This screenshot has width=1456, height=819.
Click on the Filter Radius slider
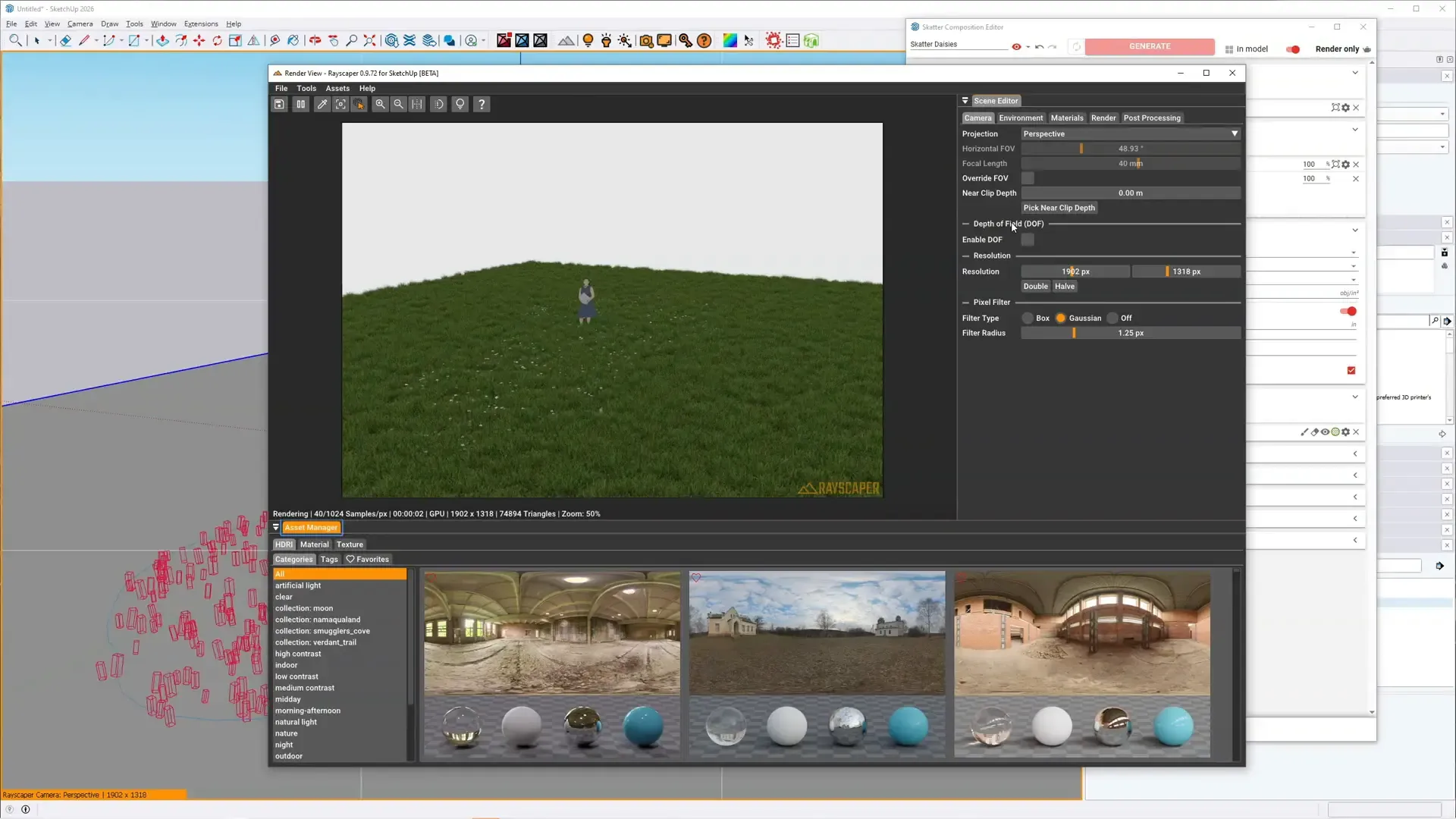tap(1131, 334)
